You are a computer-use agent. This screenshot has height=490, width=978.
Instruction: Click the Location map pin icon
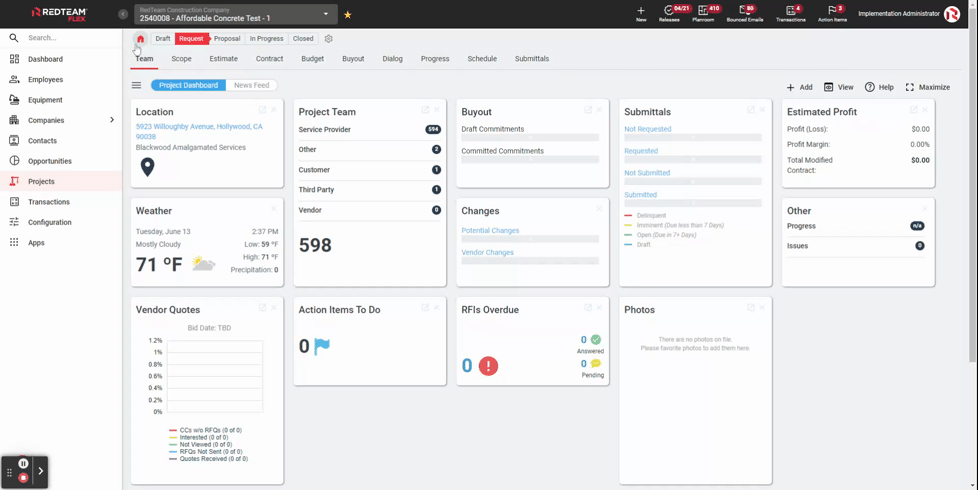tap(147, 167)
